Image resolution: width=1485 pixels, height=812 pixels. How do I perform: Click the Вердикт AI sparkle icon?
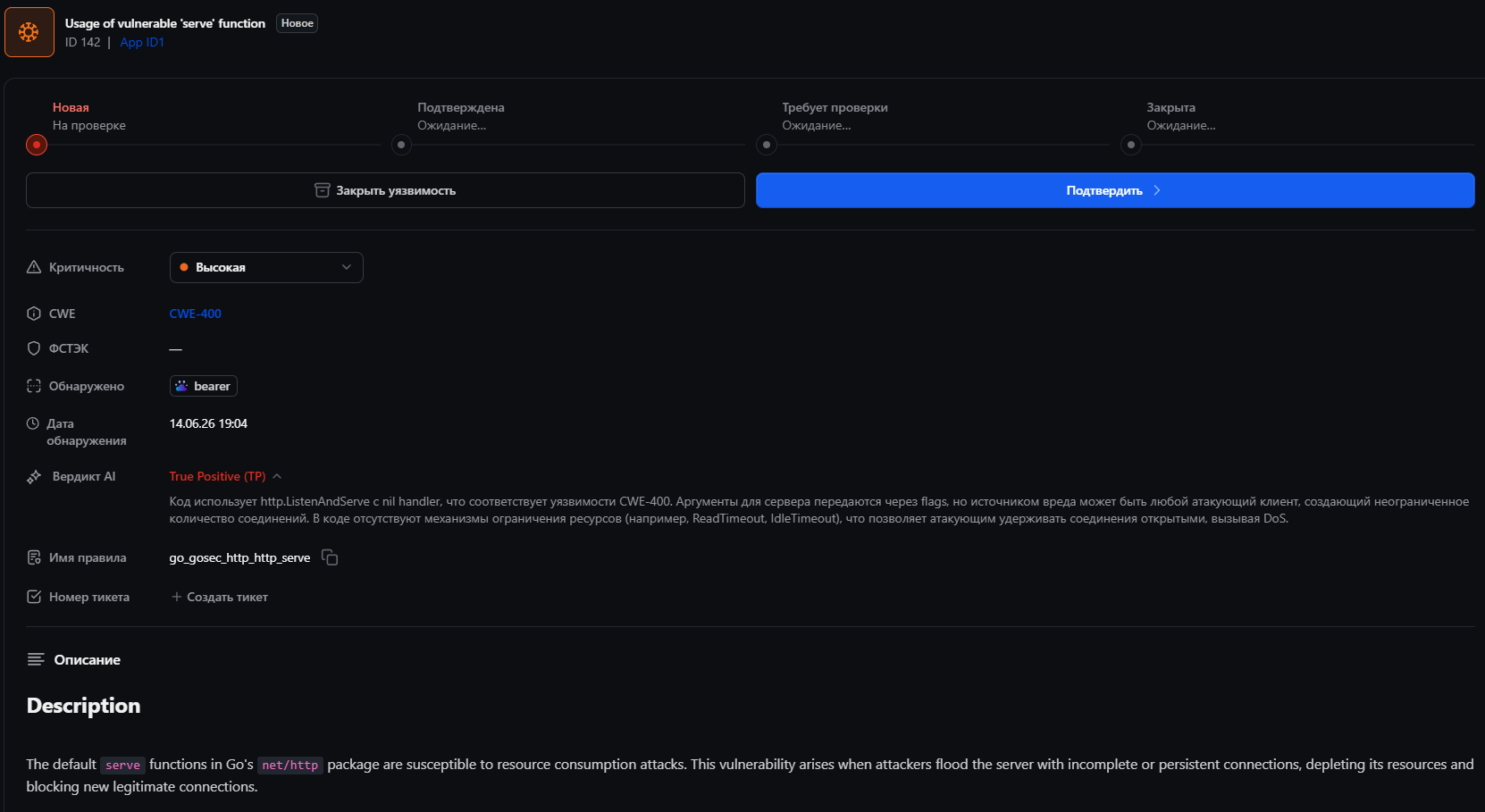pos(34,477)
